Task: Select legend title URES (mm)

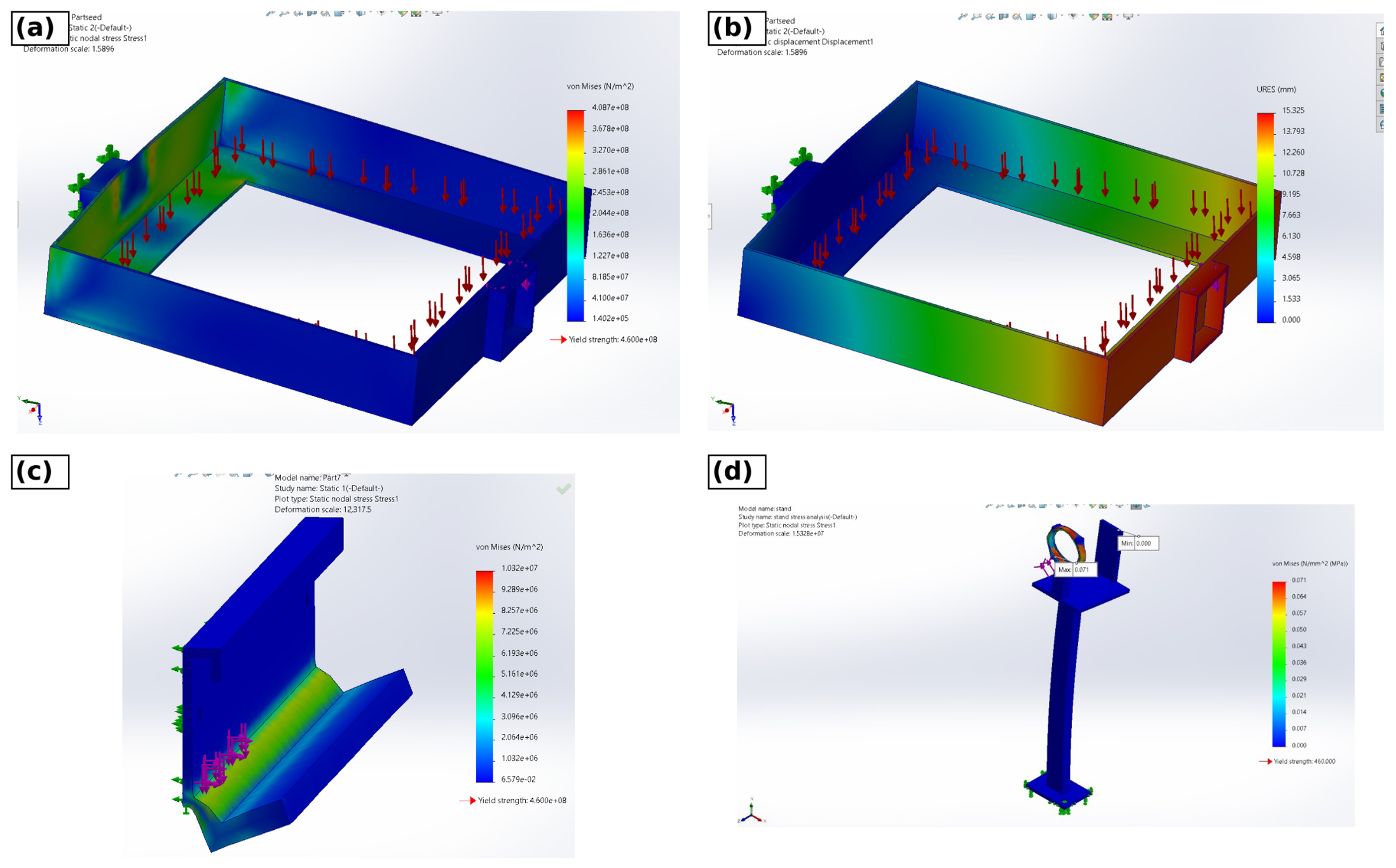Action: (1276, 90)
